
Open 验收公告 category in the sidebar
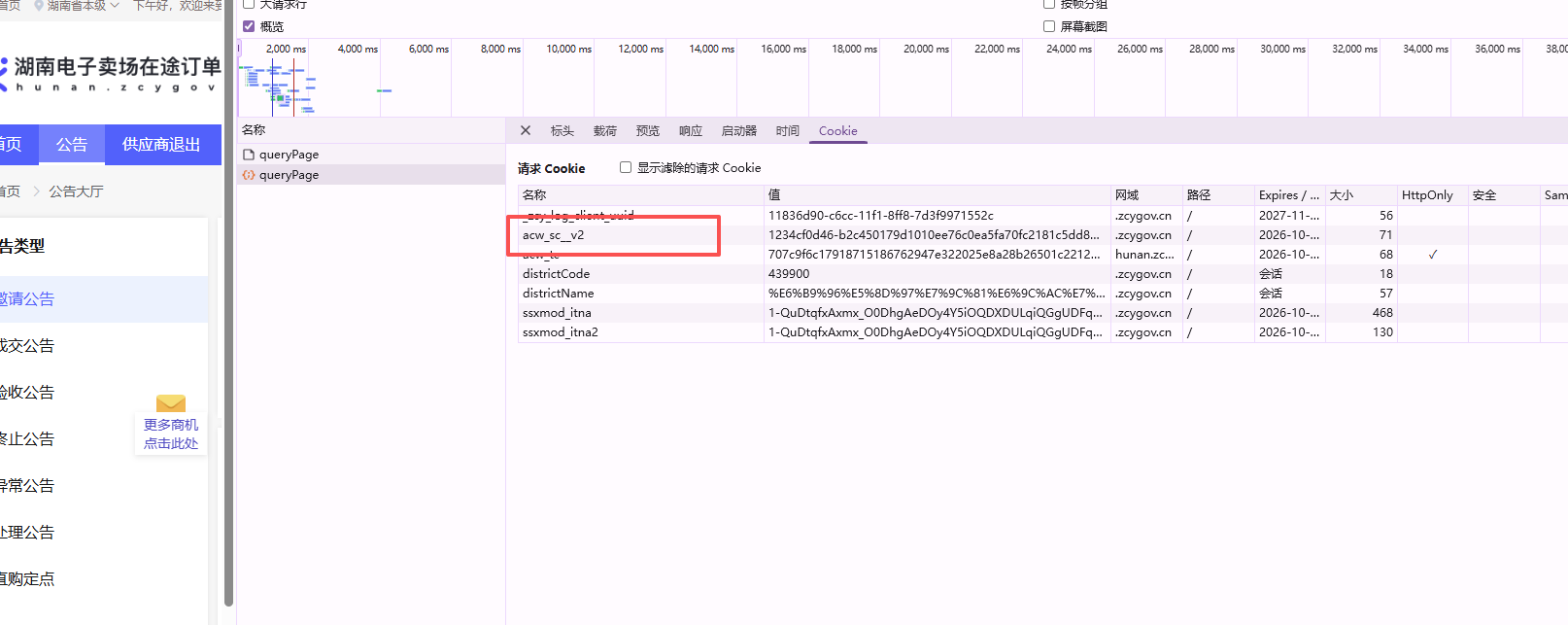tap(104, 393)
